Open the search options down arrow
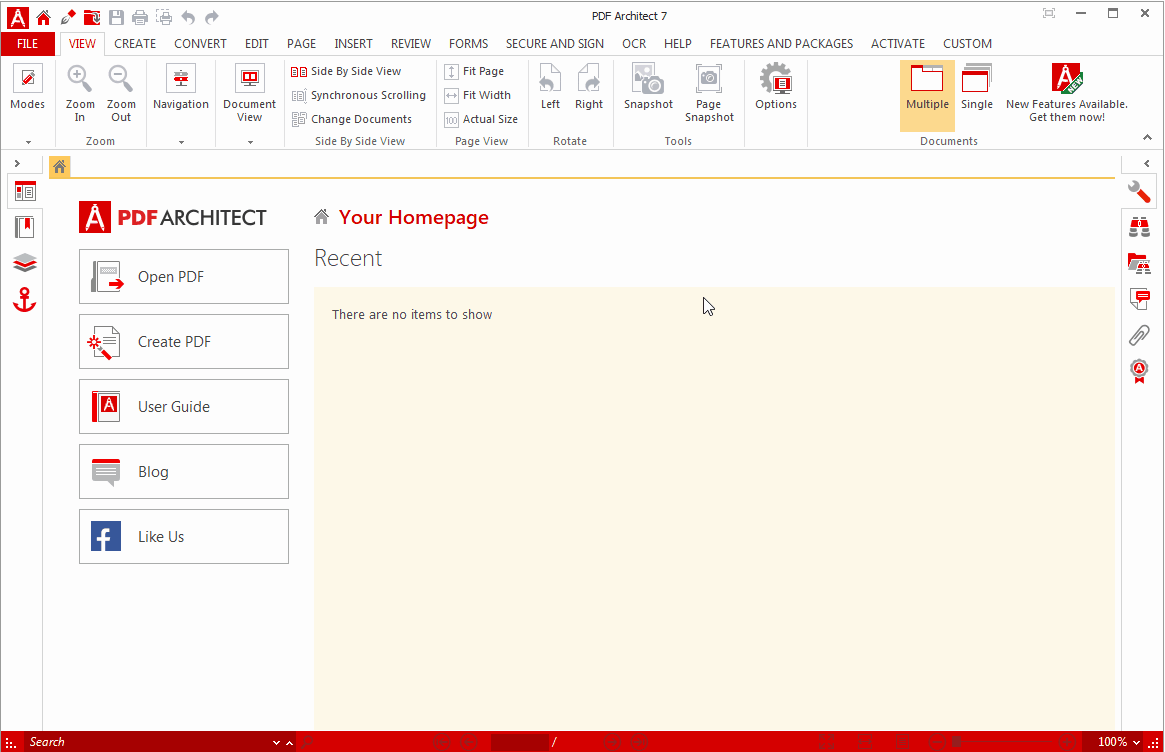Screen dimensions: 1165x752 pyautogui.click(x=276, y=742)
